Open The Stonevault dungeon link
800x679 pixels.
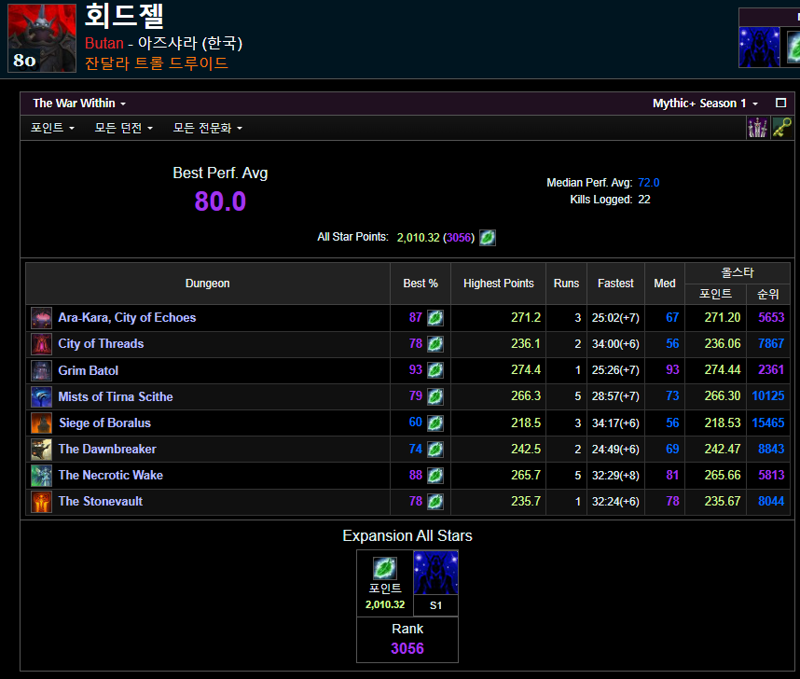coord(101,501)
